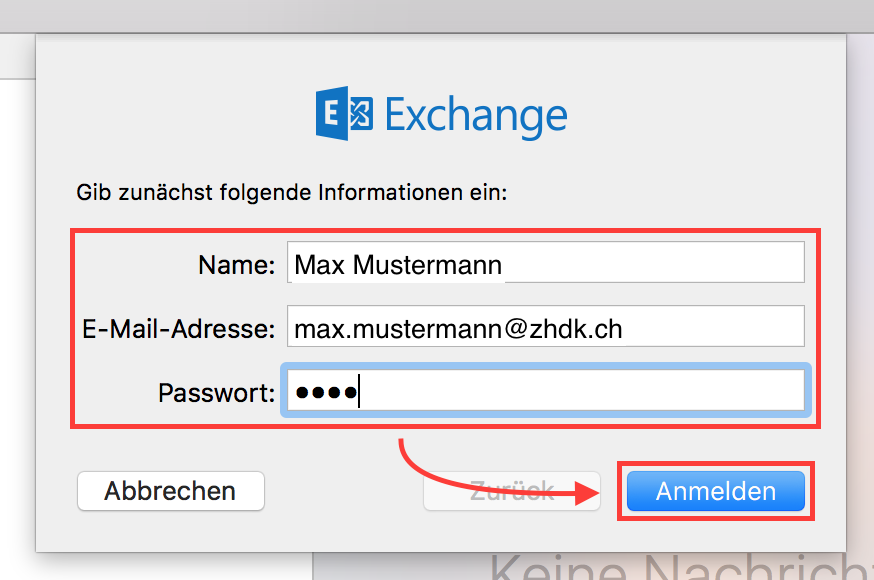This screenshot has height=580, width=874.
Task: Click the red arrowhead pointing to Anmelden
Action: pos(591,493)
